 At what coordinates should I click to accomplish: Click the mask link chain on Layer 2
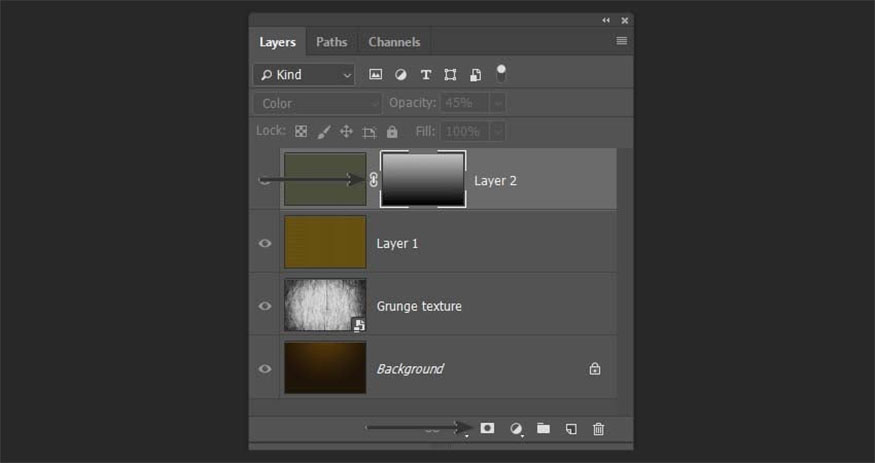point(373,180)
